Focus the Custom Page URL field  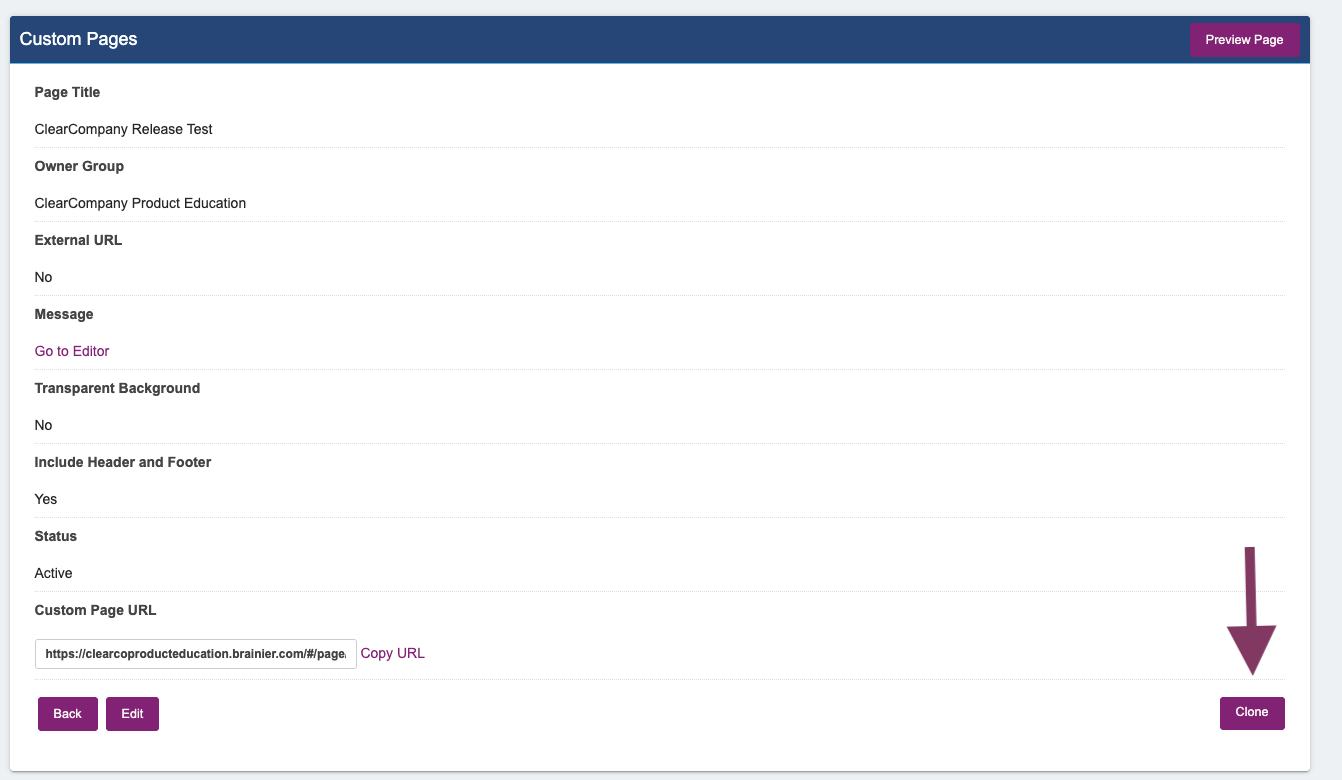196,654
